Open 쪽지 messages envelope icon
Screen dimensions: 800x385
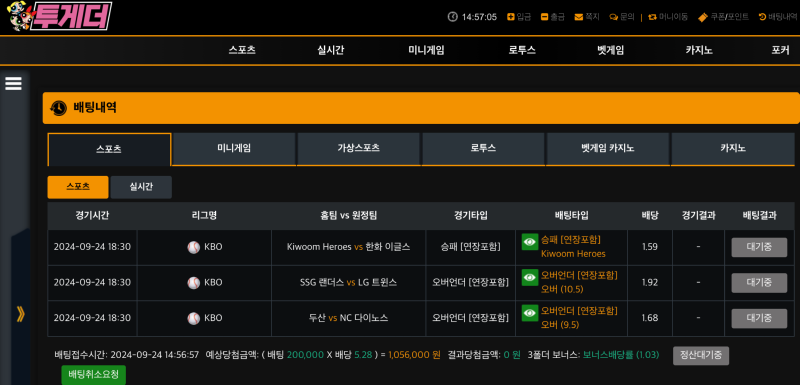[579, 17]
